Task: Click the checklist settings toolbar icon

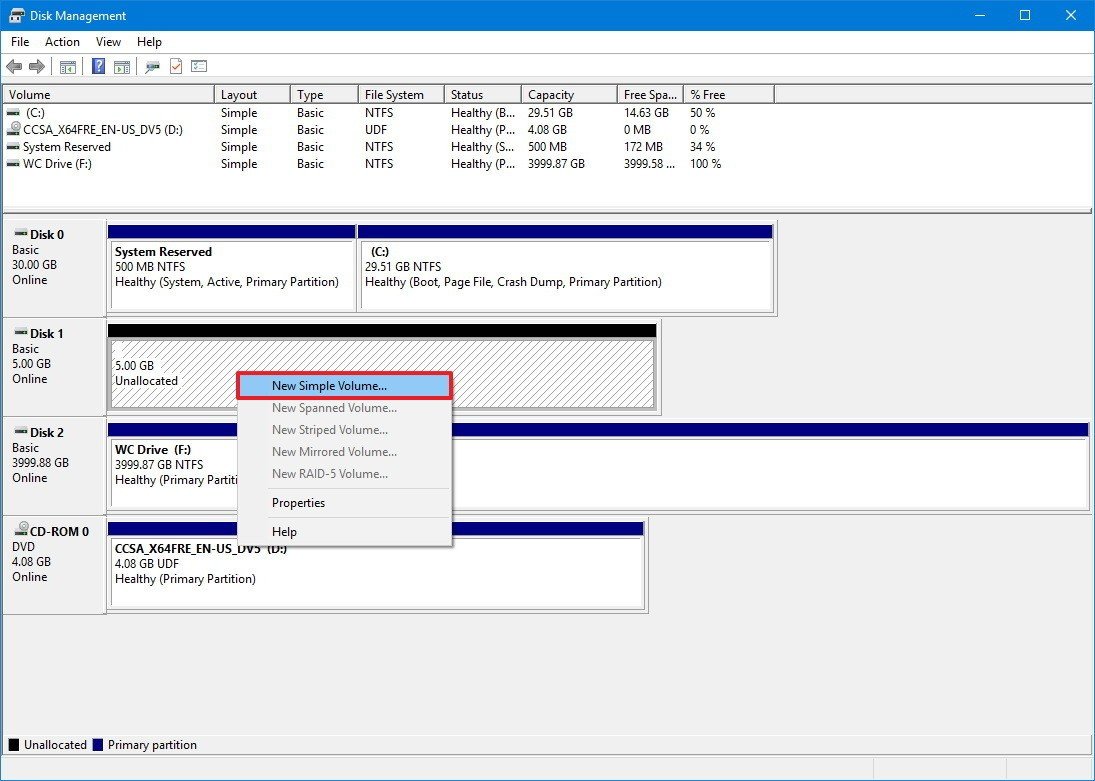Action: click(199, 66)
